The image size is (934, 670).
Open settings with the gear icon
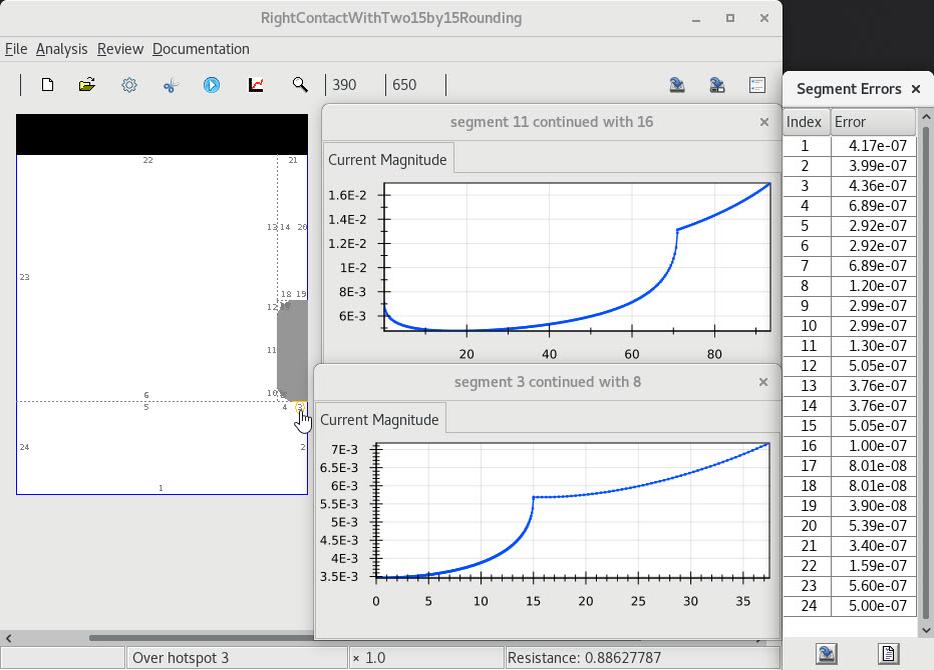point(129,85)
